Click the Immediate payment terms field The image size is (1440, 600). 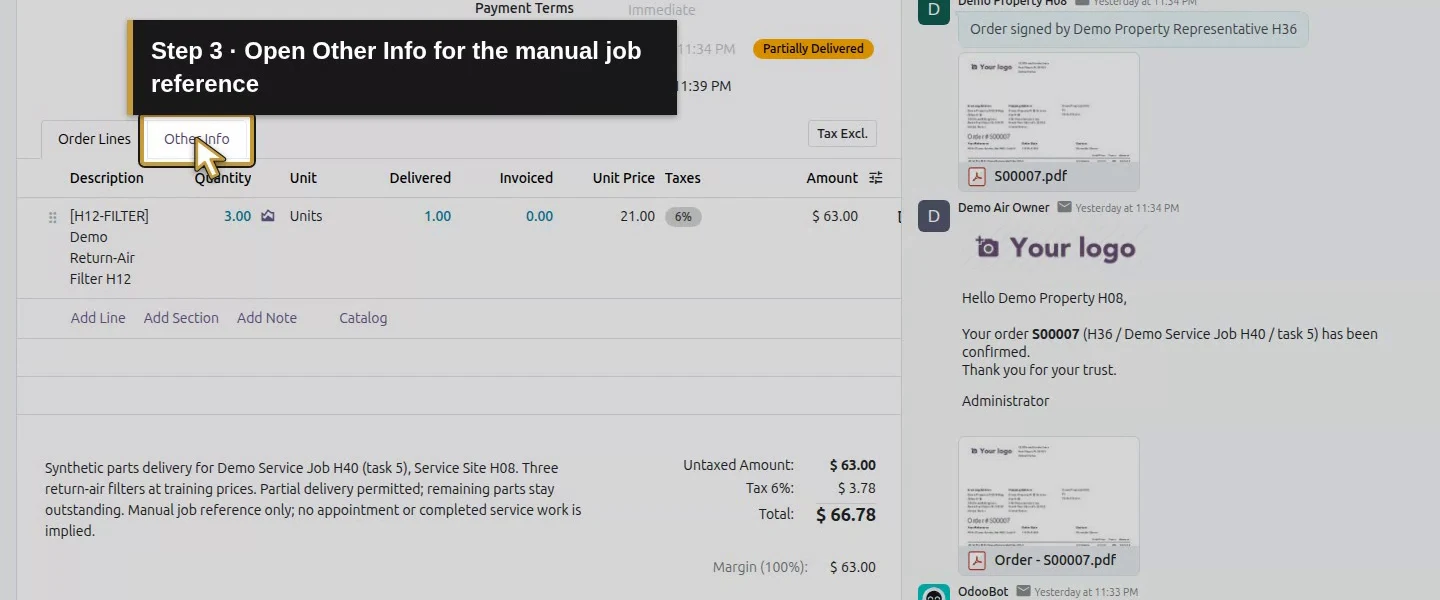click(661, 10)
